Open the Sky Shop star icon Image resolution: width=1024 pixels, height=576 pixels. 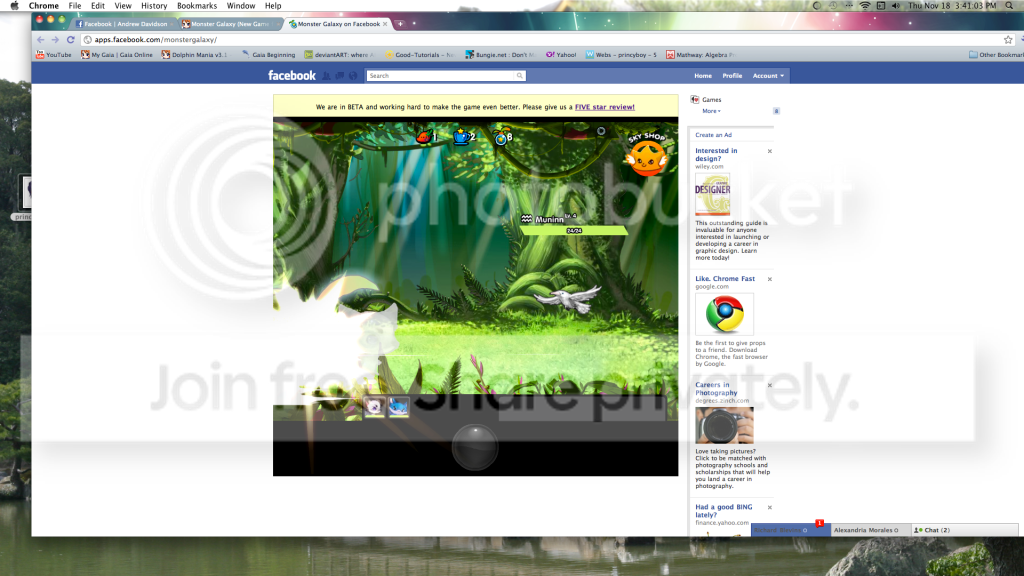click(646, 157)
